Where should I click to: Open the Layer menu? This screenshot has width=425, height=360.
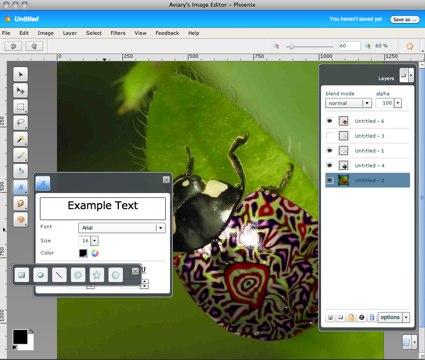[x=70, y=33]
